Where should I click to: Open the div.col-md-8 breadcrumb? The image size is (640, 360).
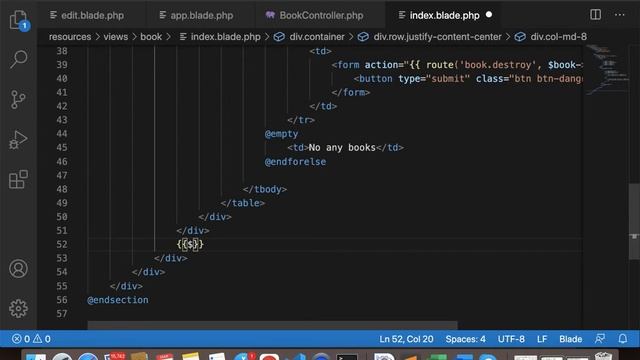click(551, 37)
